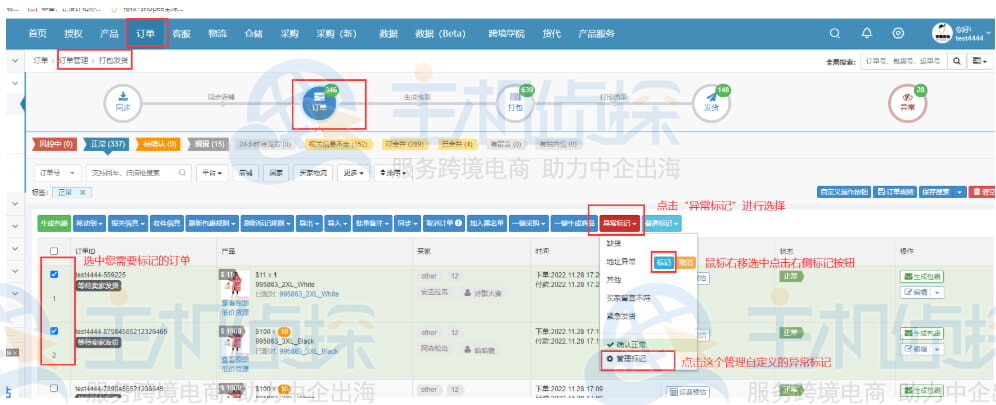
Task: Switch to the 风控中 (0) status tab
Action: tap(54, 144)
